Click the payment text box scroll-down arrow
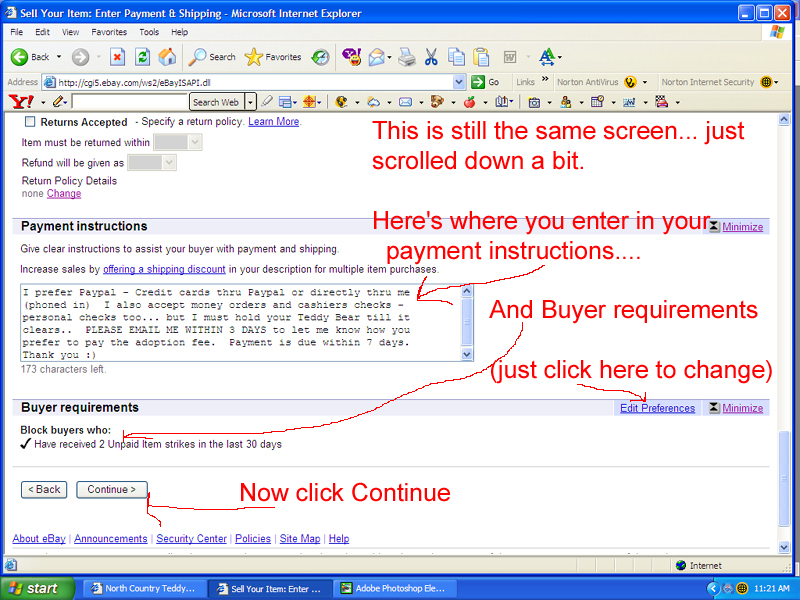Viewport: 800px width, 600px height. click(466, 354)
